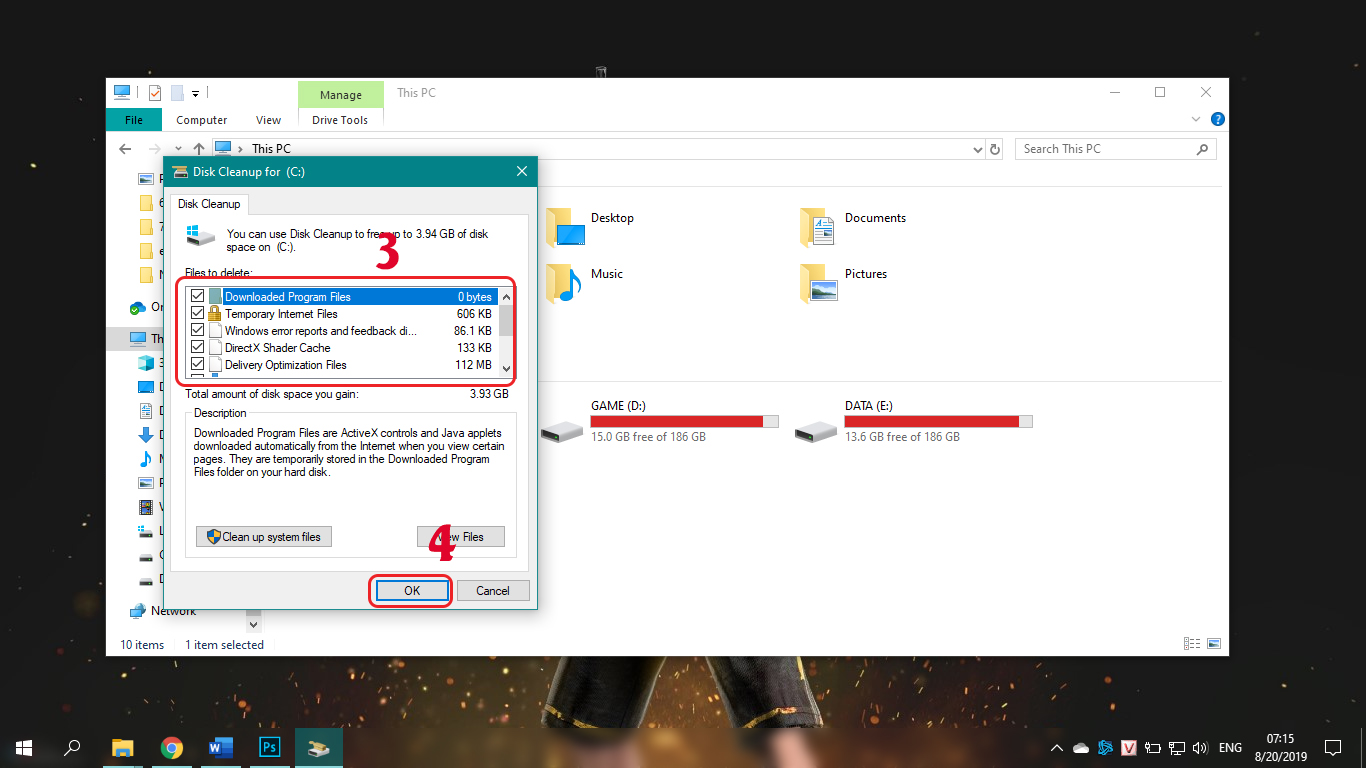Image resolution: width=1366 pixels, height=768 pixels.
Task: Open the Desktop folder
Action: pos(590,227)
